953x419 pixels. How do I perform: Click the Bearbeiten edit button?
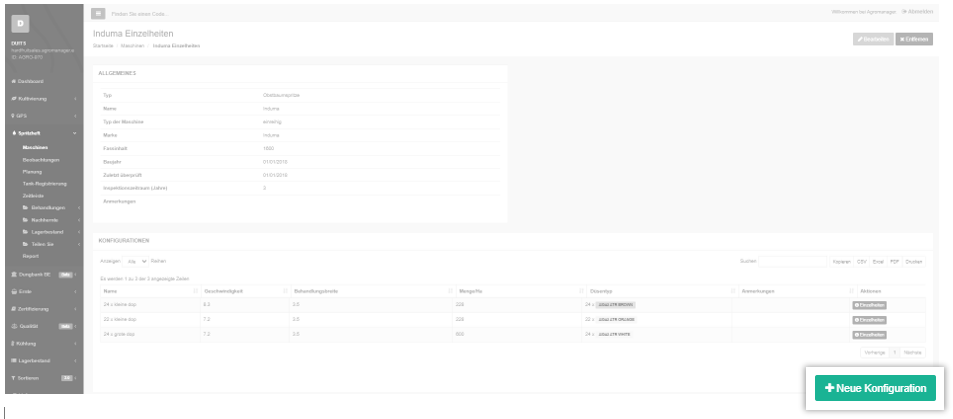tap(873, 40)
